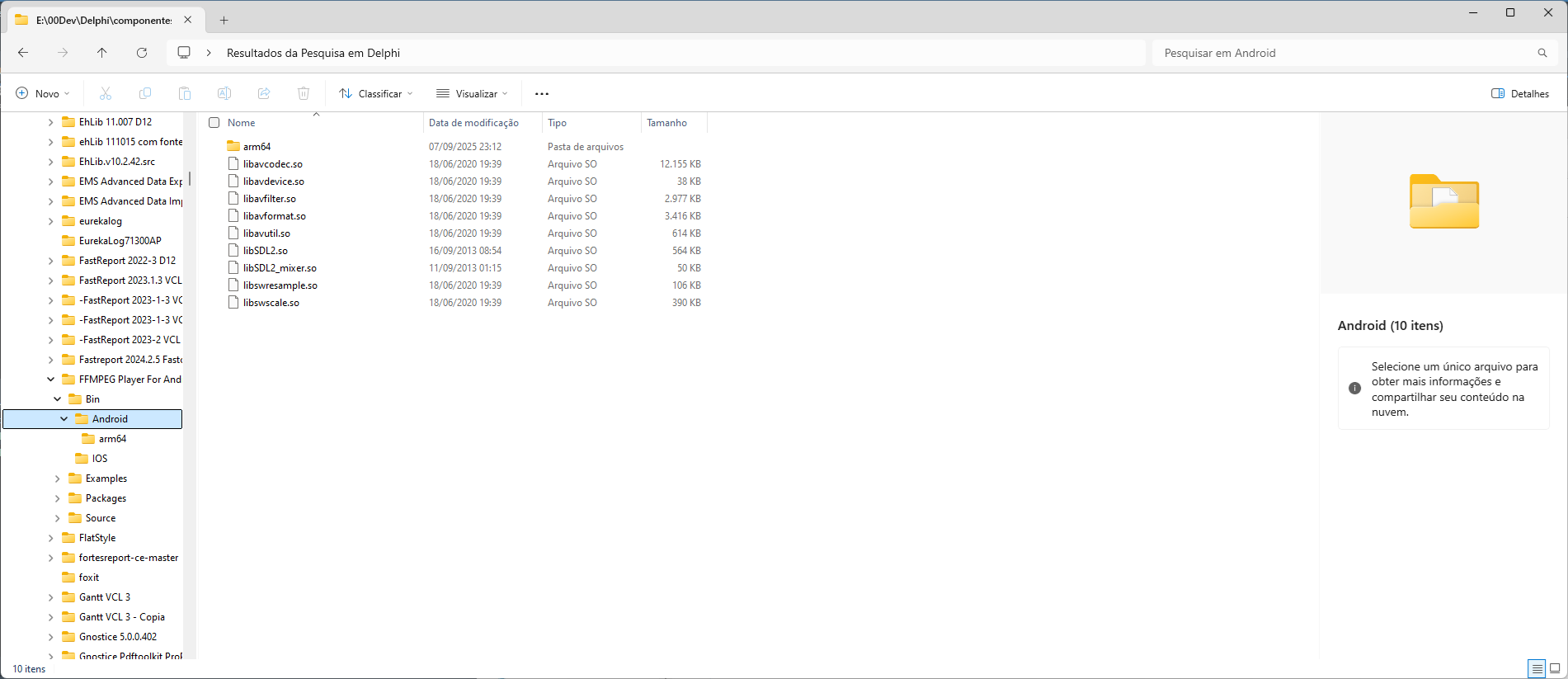Screen dimensions: 1568x679
Task: Click the This PC monitor icon in address bar
Action: (184, 53)
